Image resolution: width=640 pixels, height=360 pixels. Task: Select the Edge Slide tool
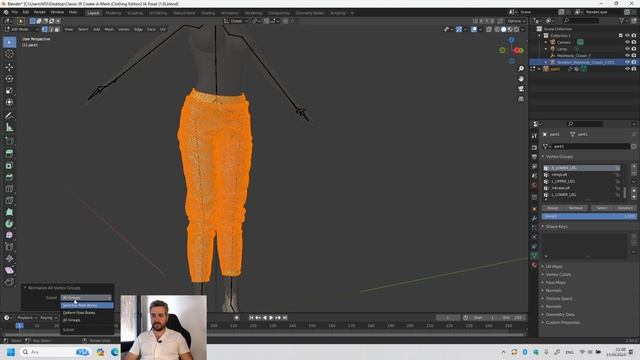coord(9,247)
